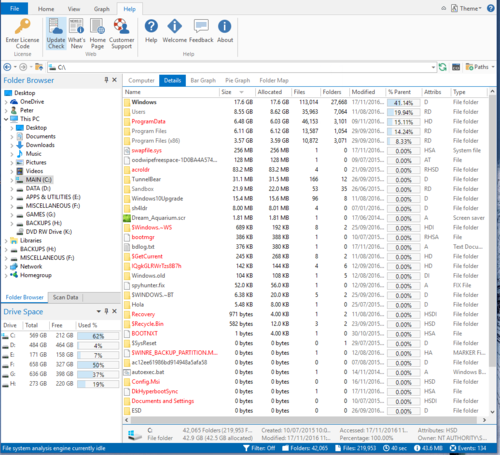Open the Computer tab
Viewport: 500px width, 455px height.
pos(141,80)
